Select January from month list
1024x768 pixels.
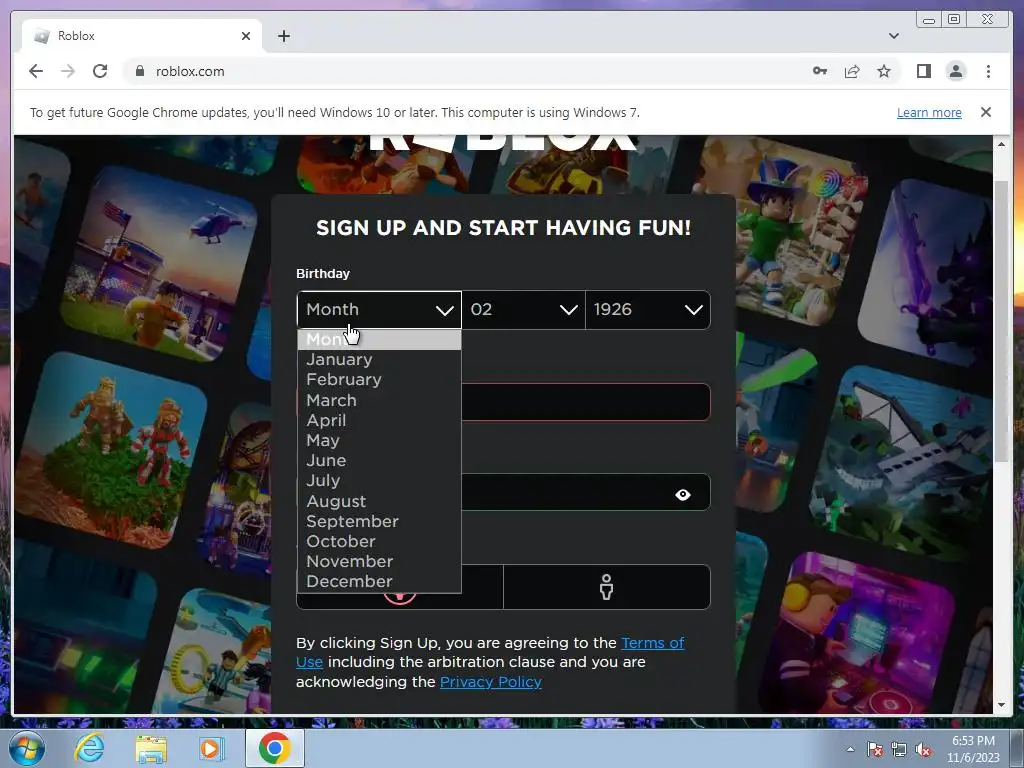click(379, 360)
